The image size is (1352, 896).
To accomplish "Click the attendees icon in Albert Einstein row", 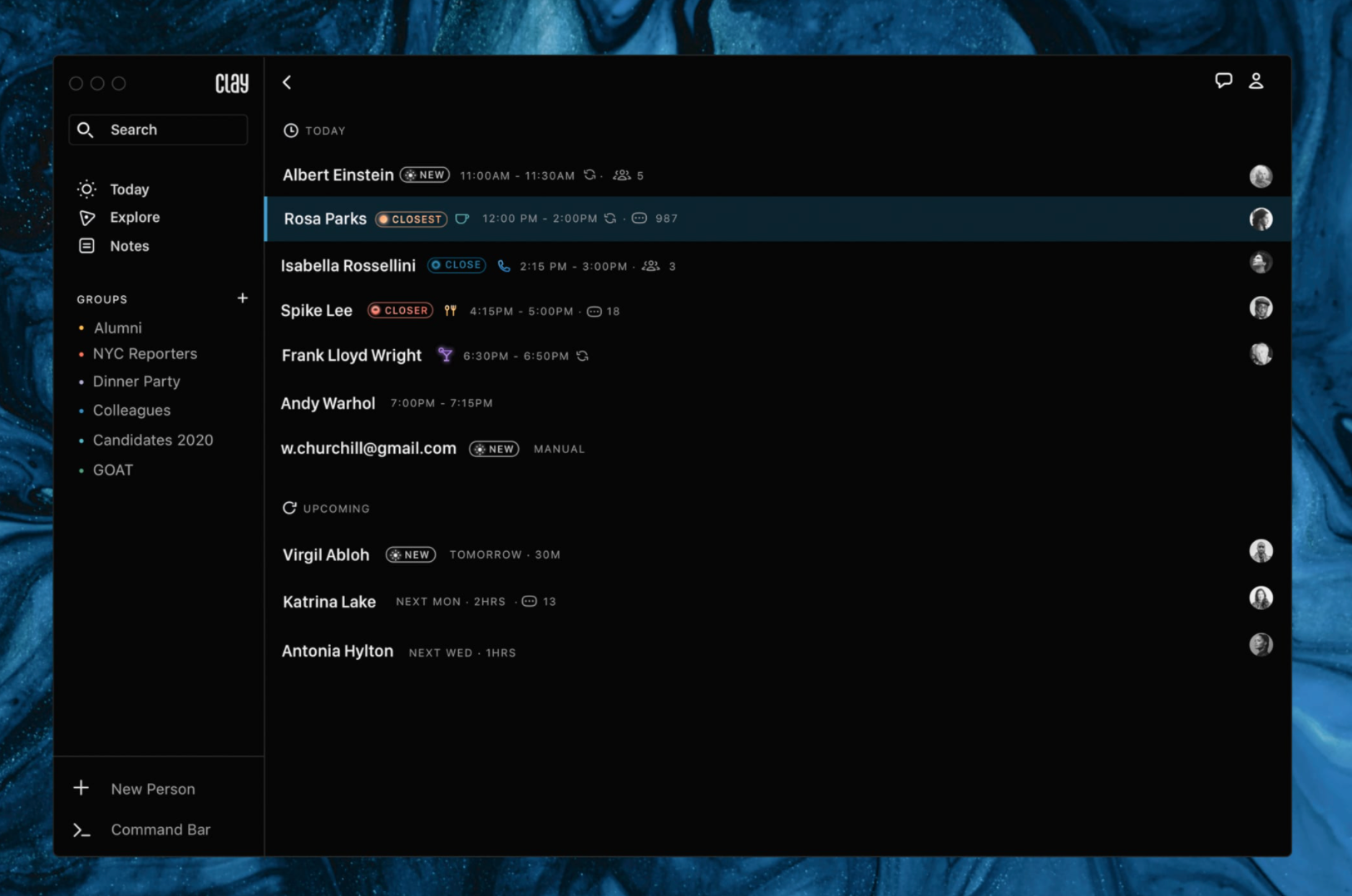I will click(x=621, y=175).
